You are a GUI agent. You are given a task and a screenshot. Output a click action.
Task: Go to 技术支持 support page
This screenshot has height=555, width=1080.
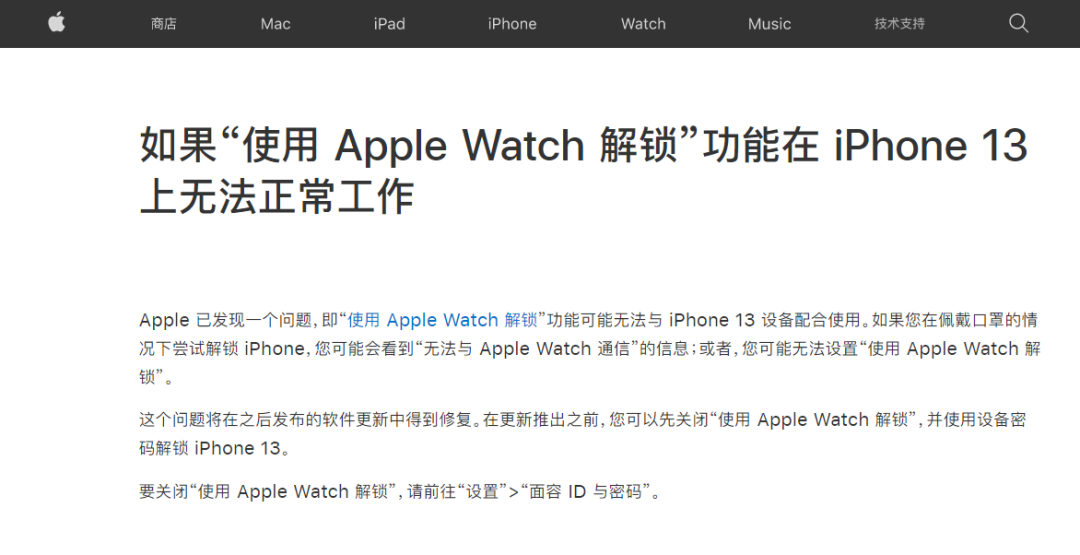pyautogui.click(x=900, y=23)
